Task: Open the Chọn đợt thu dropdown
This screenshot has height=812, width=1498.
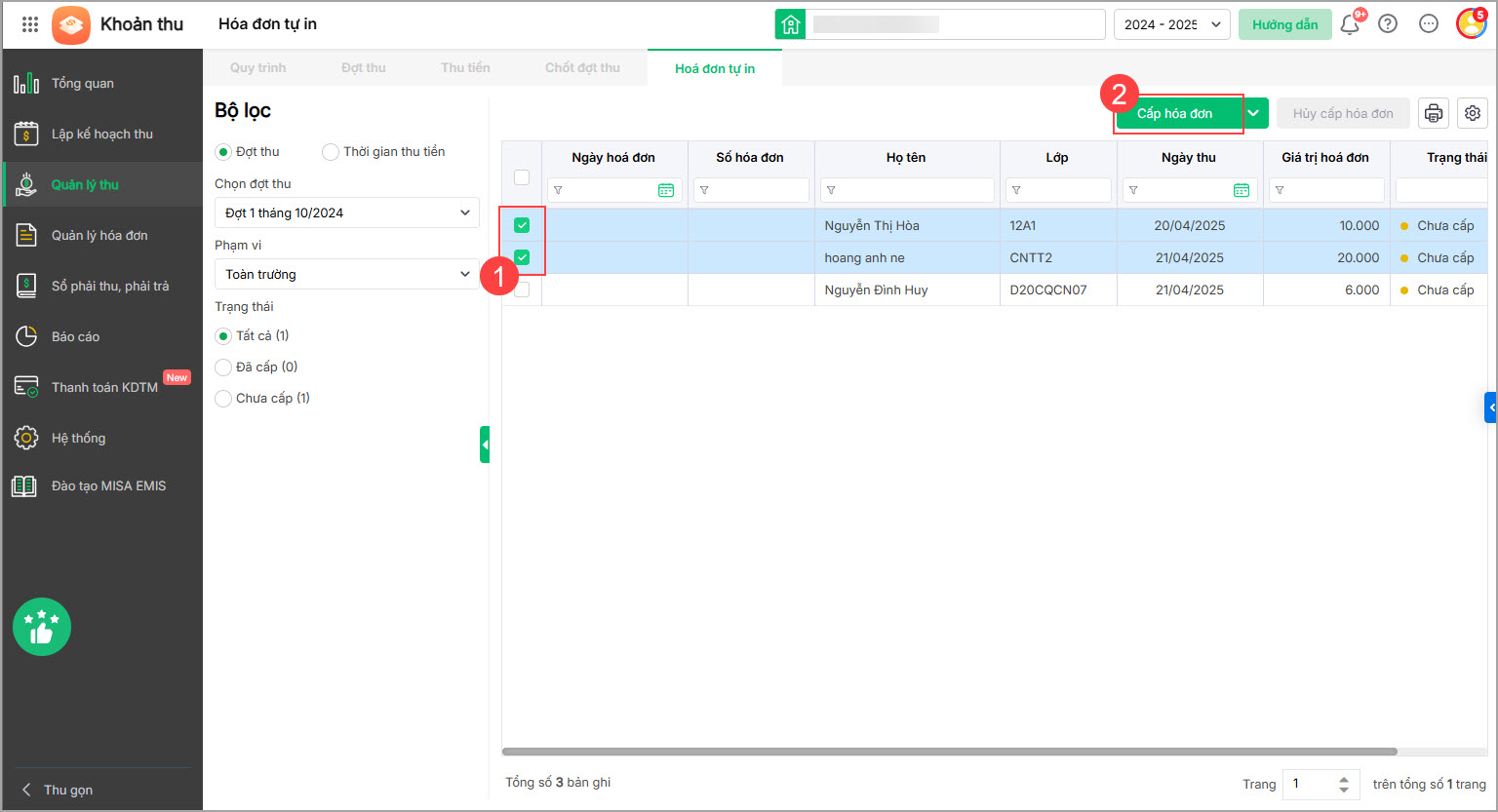Action: click(347, 213)
